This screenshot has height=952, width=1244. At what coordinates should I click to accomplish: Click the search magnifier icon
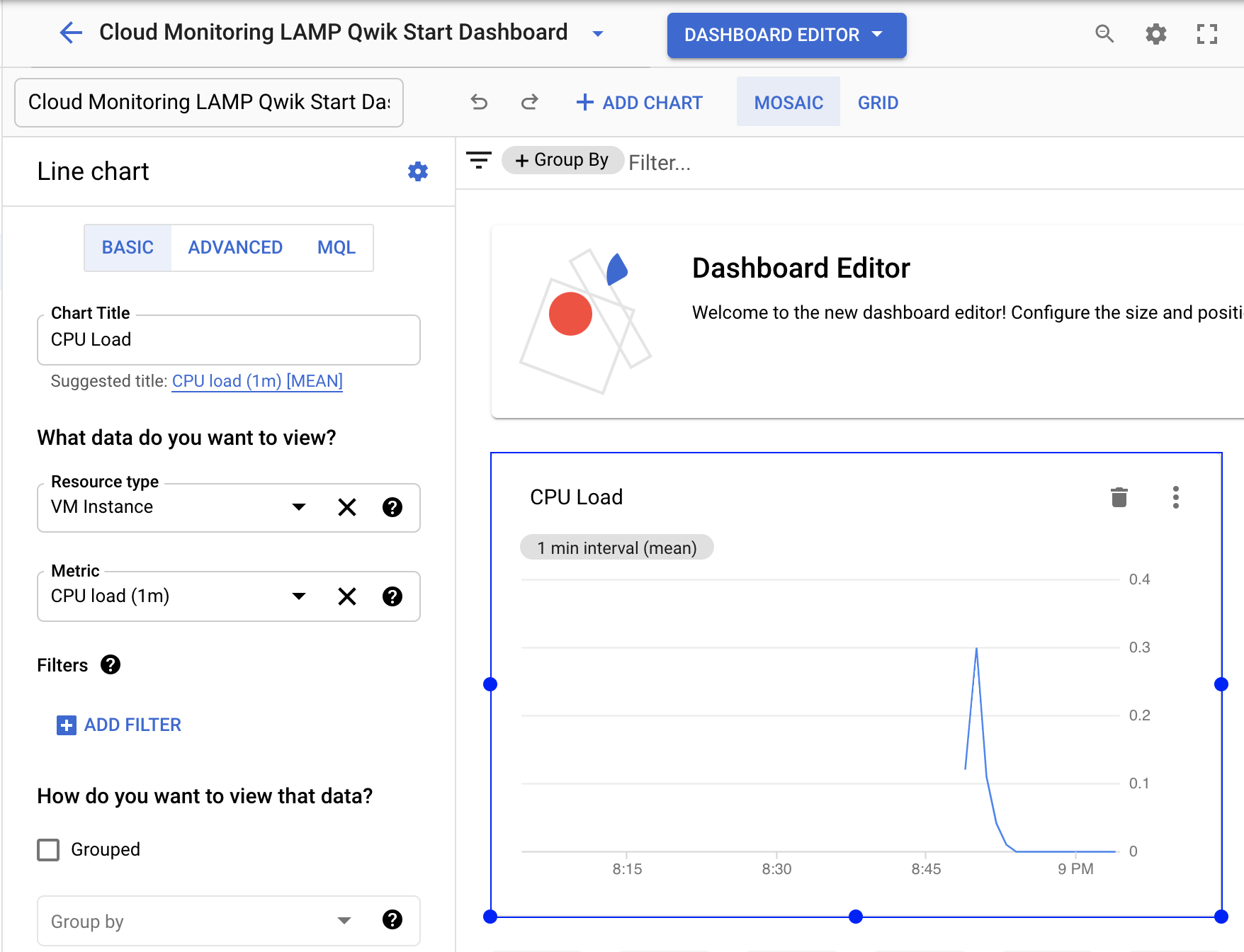click(x=1104, y=33)
